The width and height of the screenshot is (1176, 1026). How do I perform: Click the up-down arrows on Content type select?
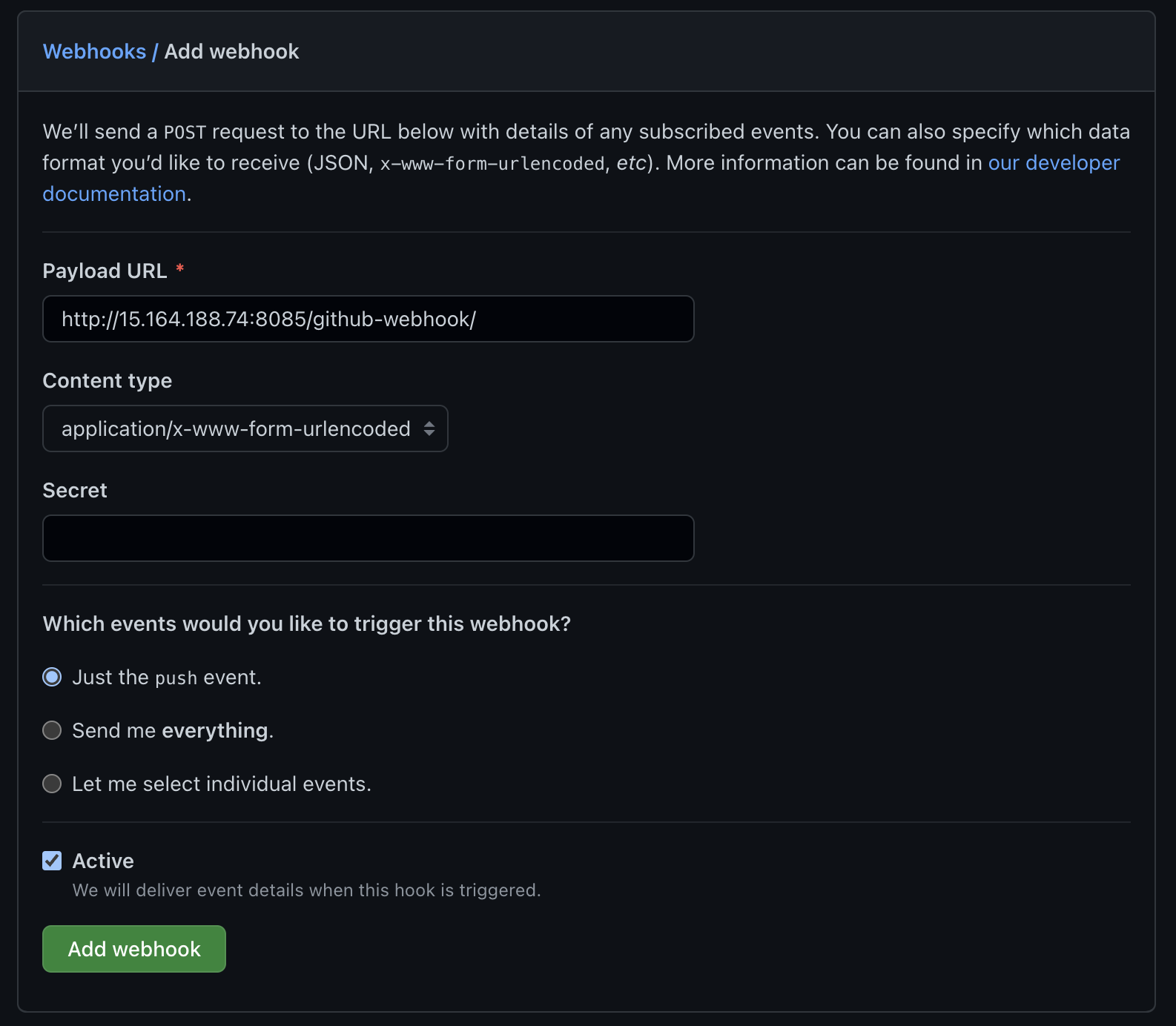tap(429, 428)
